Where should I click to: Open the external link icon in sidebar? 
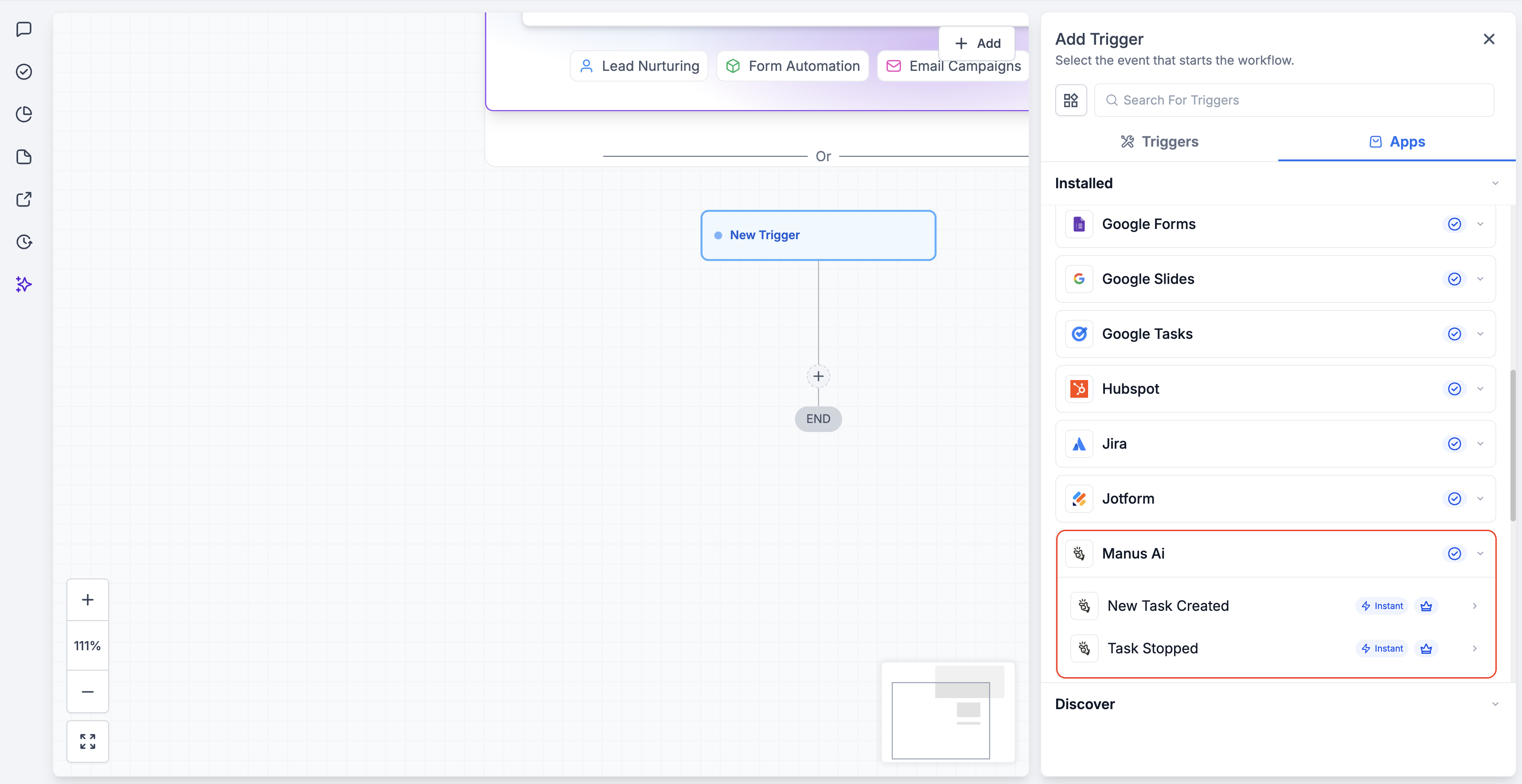point(23,199)
